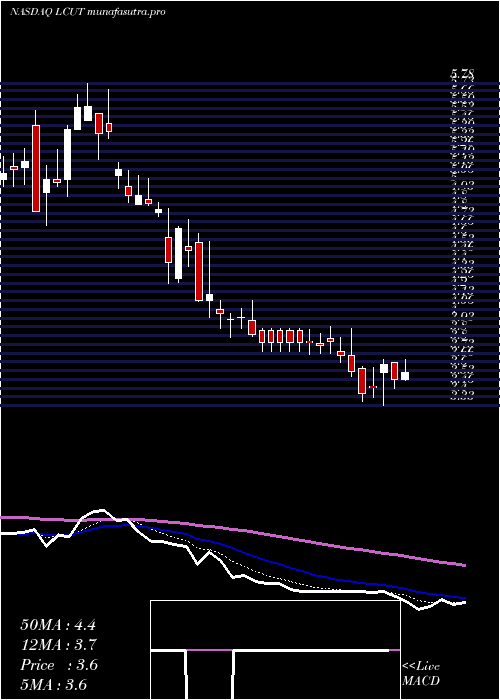The height and width of the screenshot is (700, 500).
Task: Click the tall red candle near chart start
Action: pyautogui.click(x=36, y=168)
